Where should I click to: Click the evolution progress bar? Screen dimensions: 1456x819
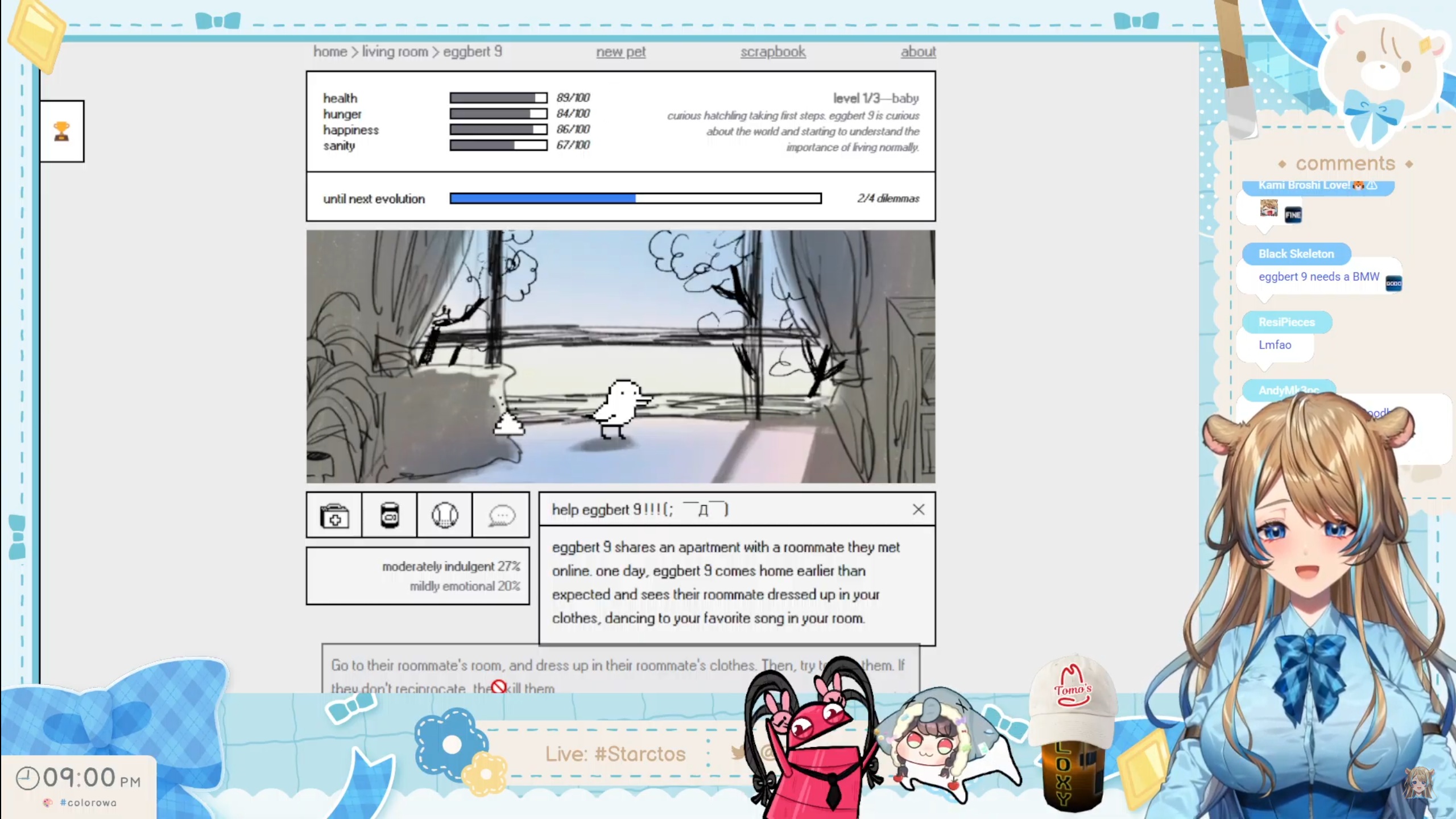635,198
